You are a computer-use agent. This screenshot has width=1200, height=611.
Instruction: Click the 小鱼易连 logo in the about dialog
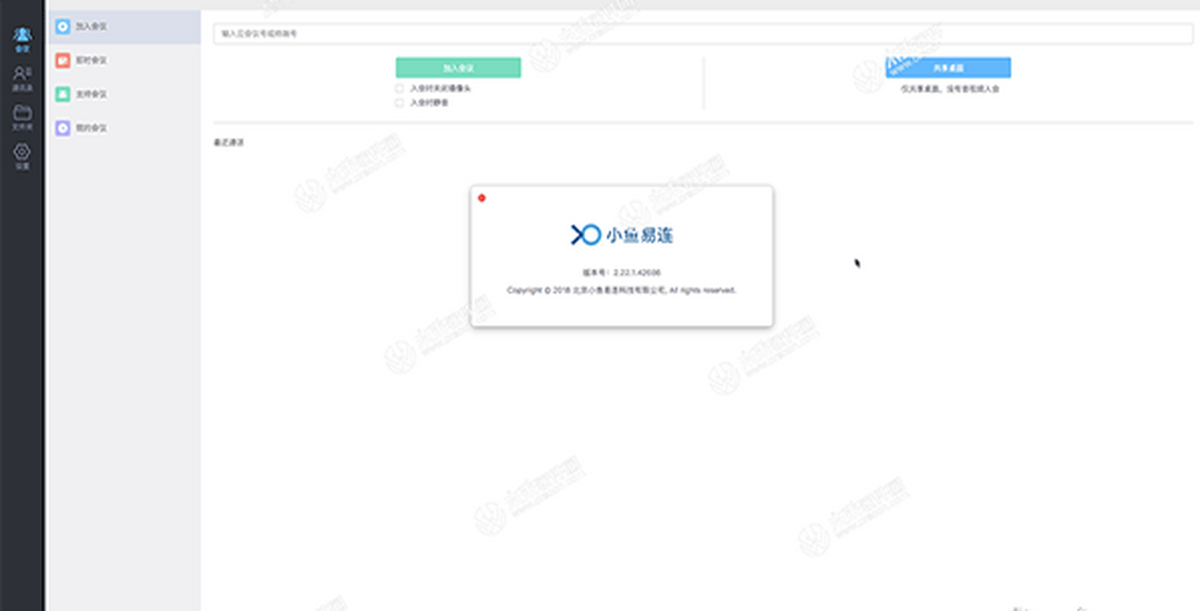coord(622,235)
